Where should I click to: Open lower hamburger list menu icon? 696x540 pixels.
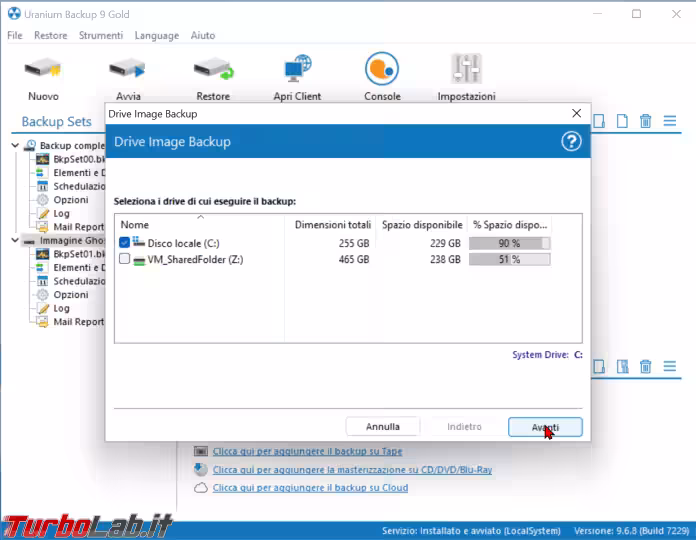(670, 366)
